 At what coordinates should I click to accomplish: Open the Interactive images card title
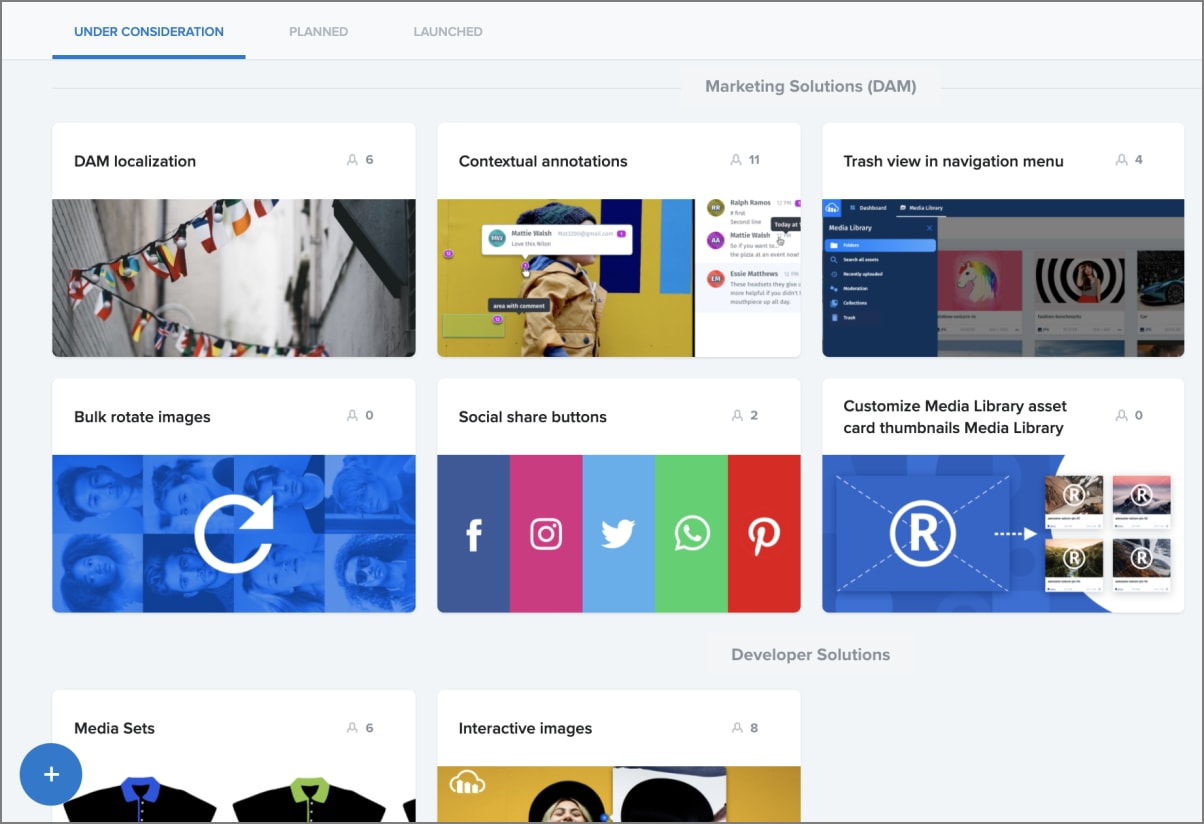click(525, 728)
